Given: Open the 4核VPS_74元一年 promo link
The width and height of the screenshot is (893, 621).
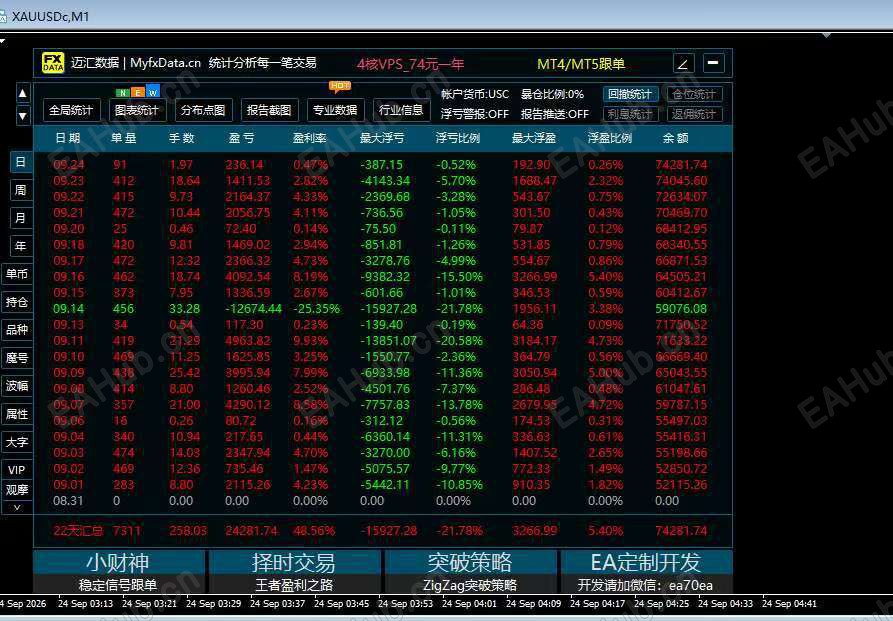Looking at the screenshot, I should click(411, 64).
